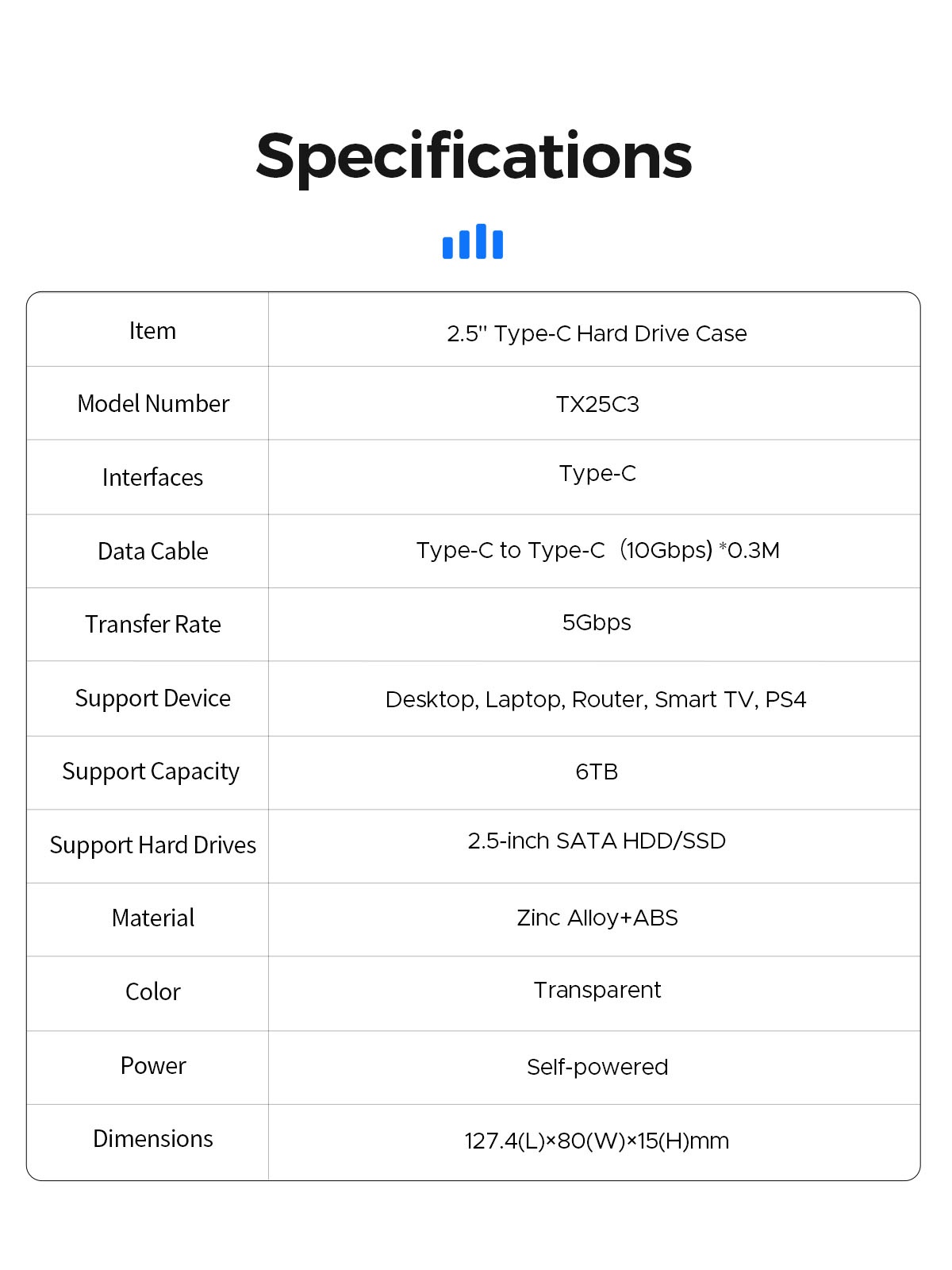Screen dimensions: 952x1270
Task: Click the blue bar chart icon
Action: [x=473, y=241]
